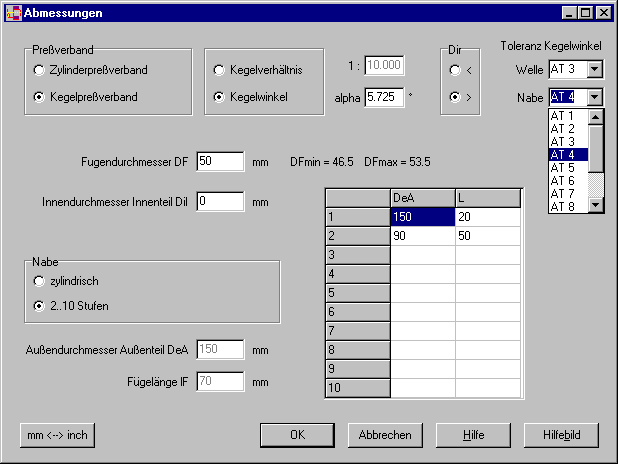Click the Abbrechen button
This screenshot has width=618, height=464.
coord(379,435)
